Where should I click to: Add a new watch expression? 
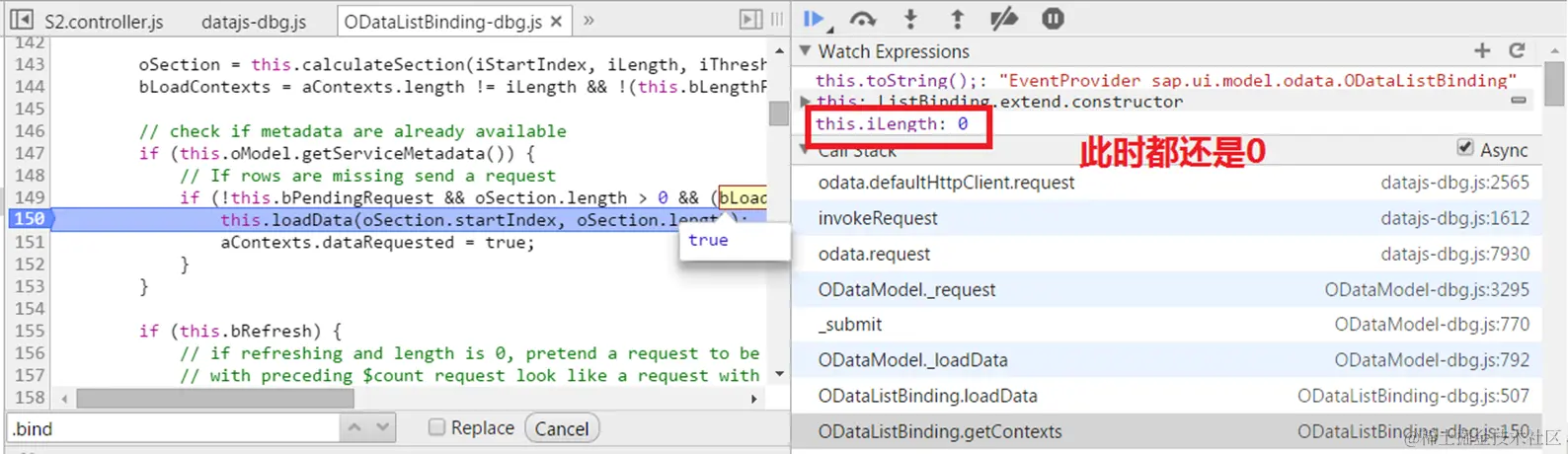(1482, 50)
